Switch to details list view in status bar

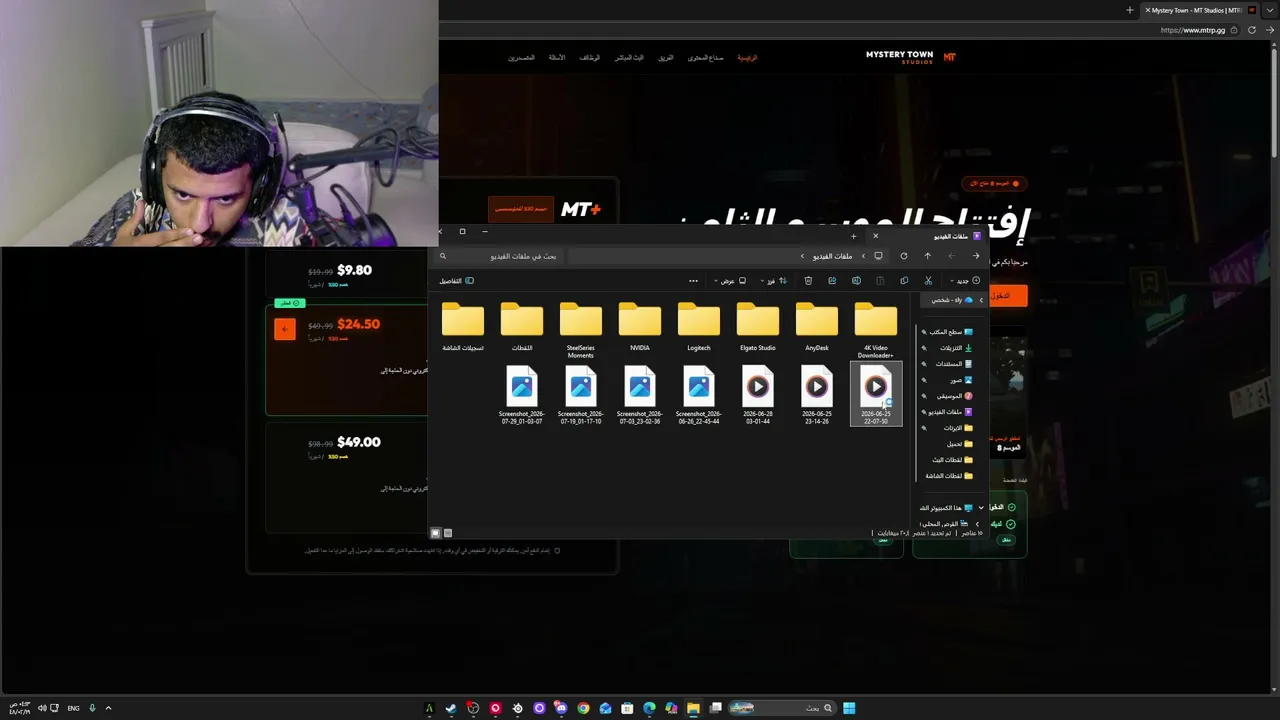click(x=447, y=533)
